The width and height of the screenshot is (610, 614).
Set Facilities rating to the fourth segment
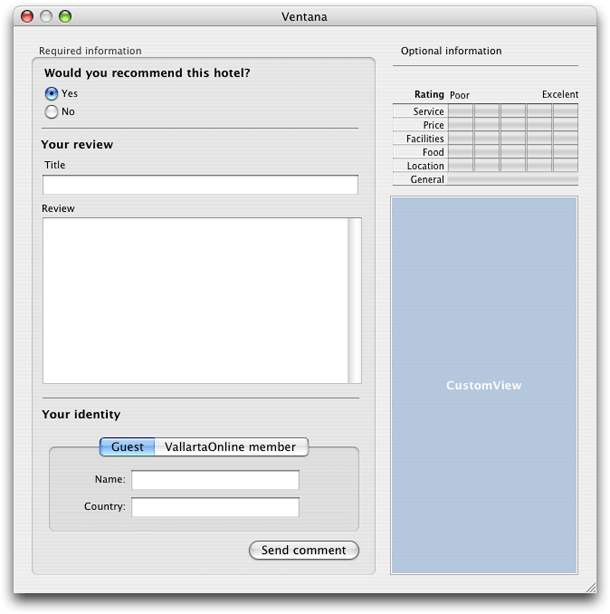tap(540, 138)
